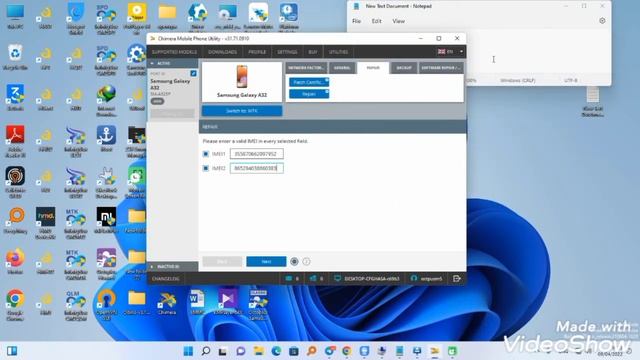The height and width of the screenshot is (360, 640).
Task: Click the Switch to MTK button
Action: (x=242, y=111)
